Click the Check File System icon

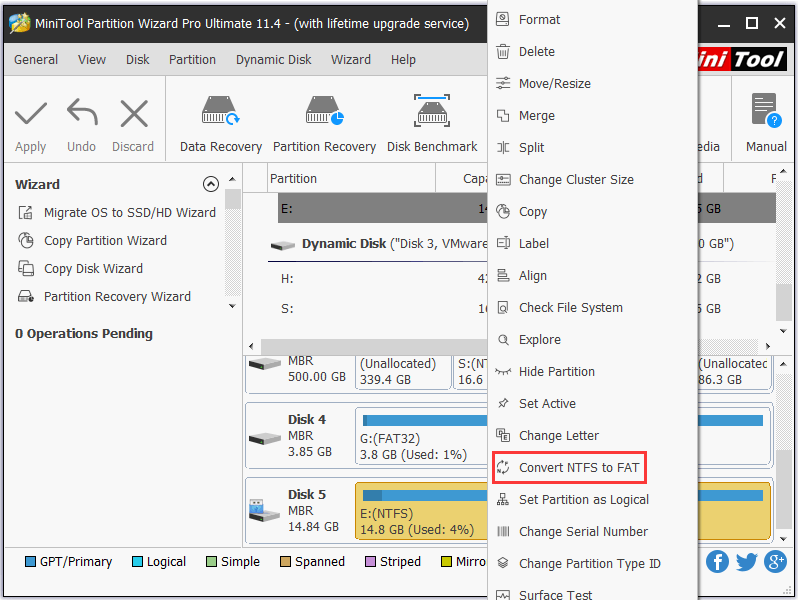coord(503,307)
